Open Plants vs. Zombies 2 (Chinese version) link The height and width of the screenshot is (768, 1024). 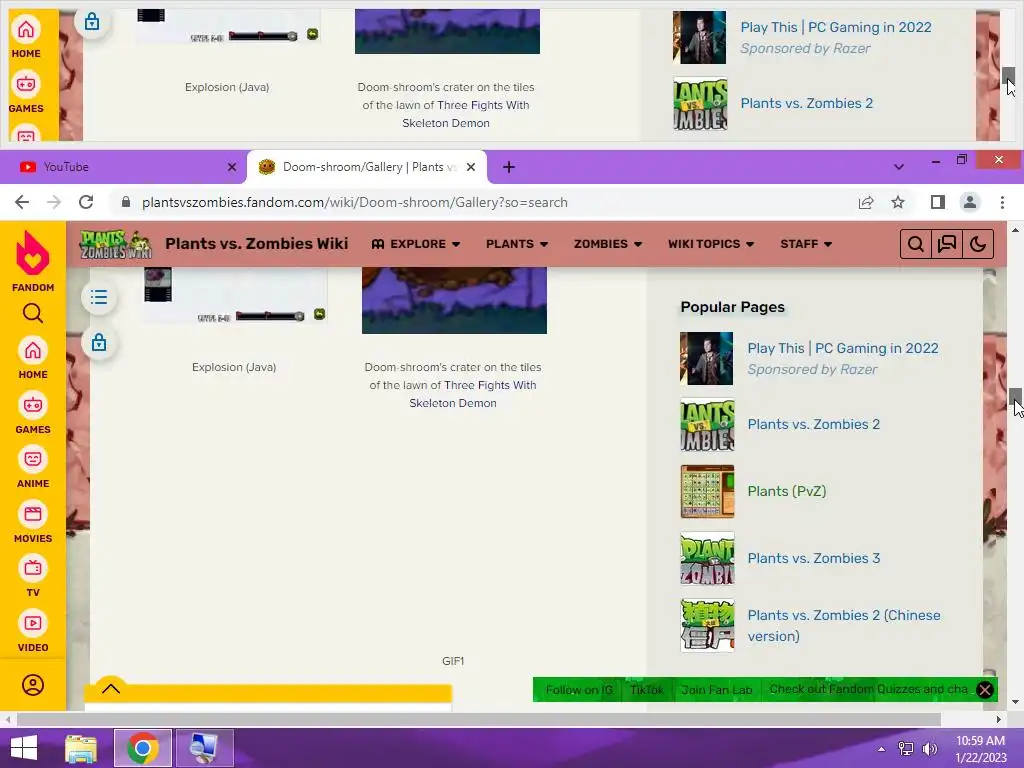tap(844, 626)
